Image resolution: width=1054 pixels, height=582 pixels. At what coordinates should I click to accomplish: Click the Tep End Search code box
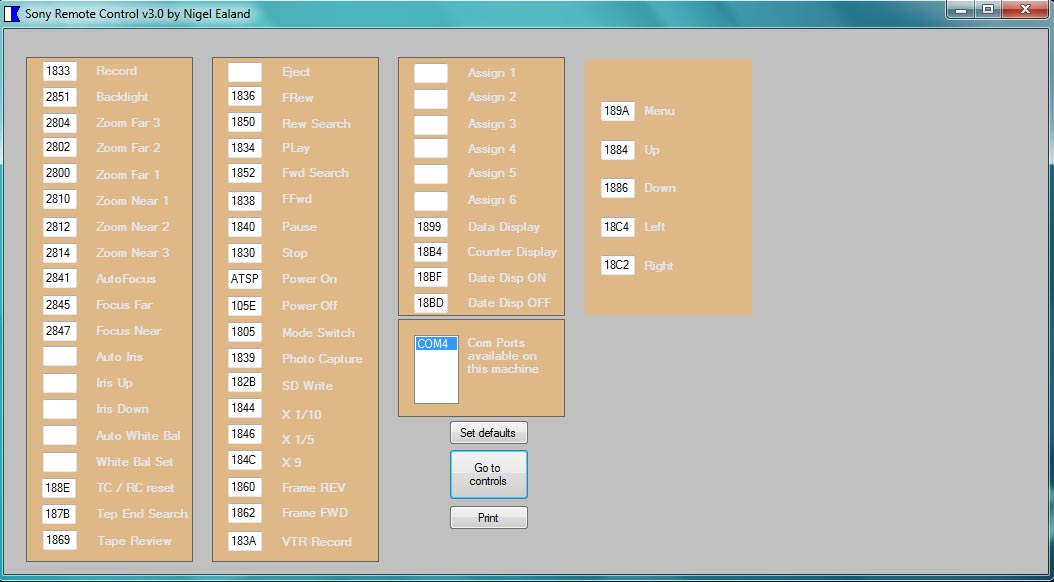[60, 514]
